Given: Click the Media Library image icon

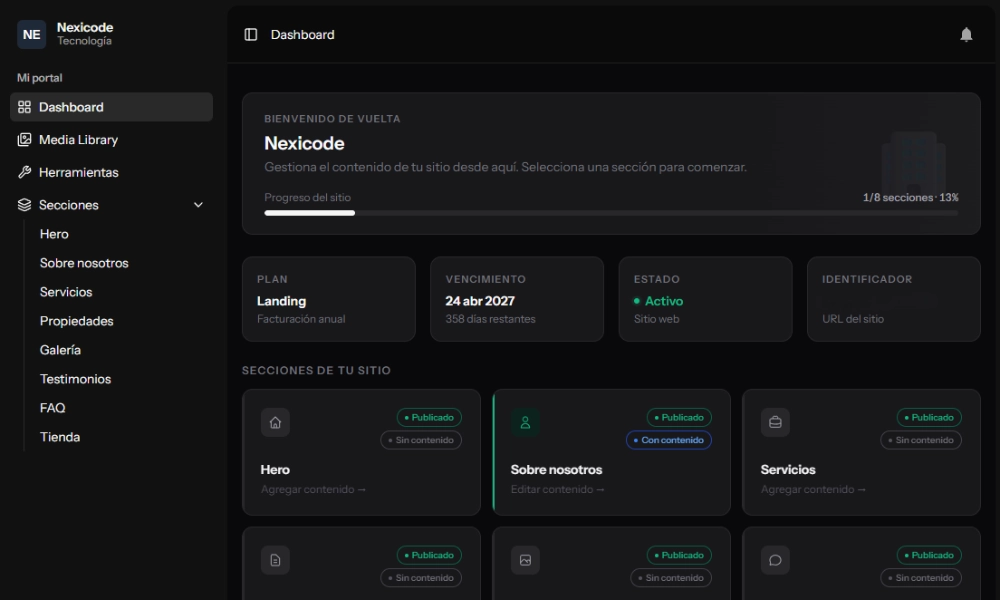Looking at the screenshot, I should tap(24, 140).
